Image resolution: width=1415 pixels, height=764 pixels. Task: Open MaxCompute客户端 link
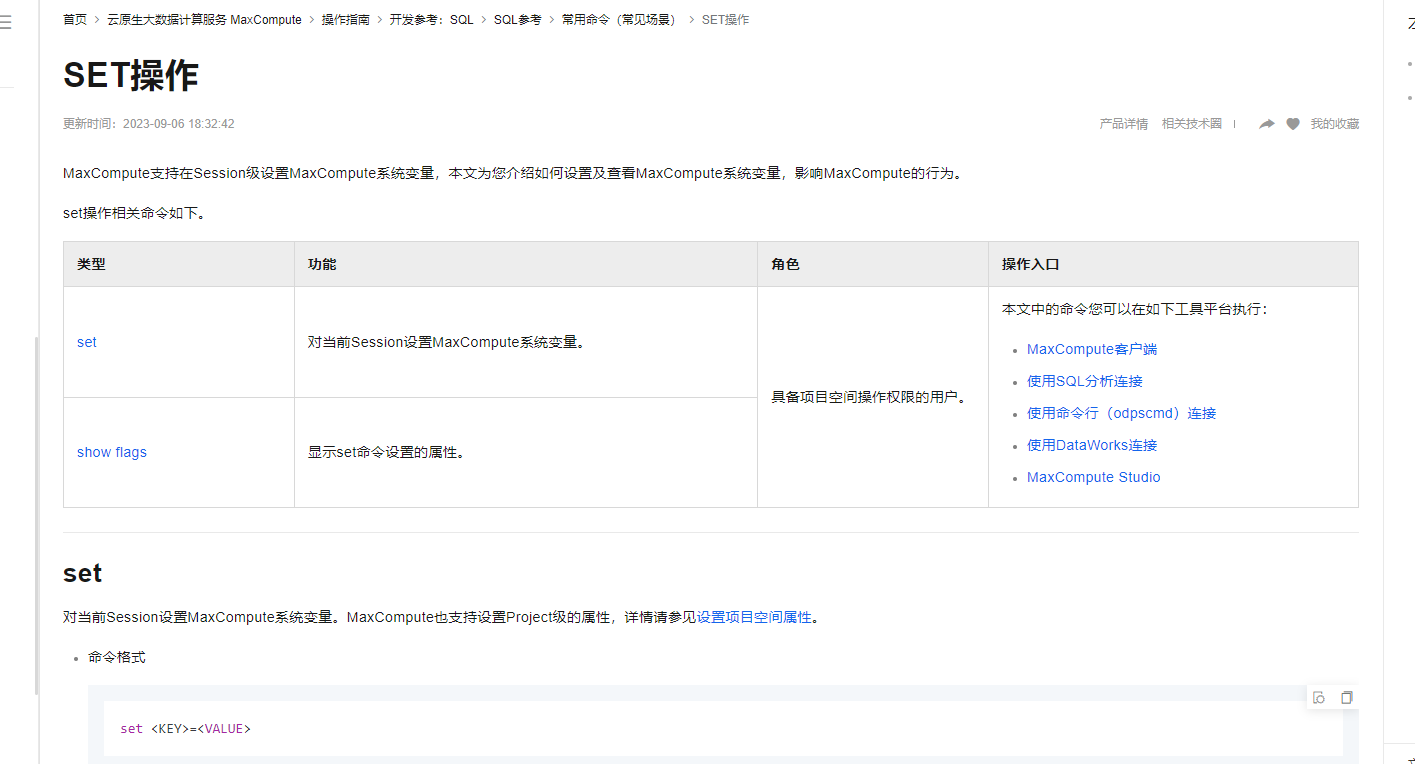click(x=1092, y=349)
